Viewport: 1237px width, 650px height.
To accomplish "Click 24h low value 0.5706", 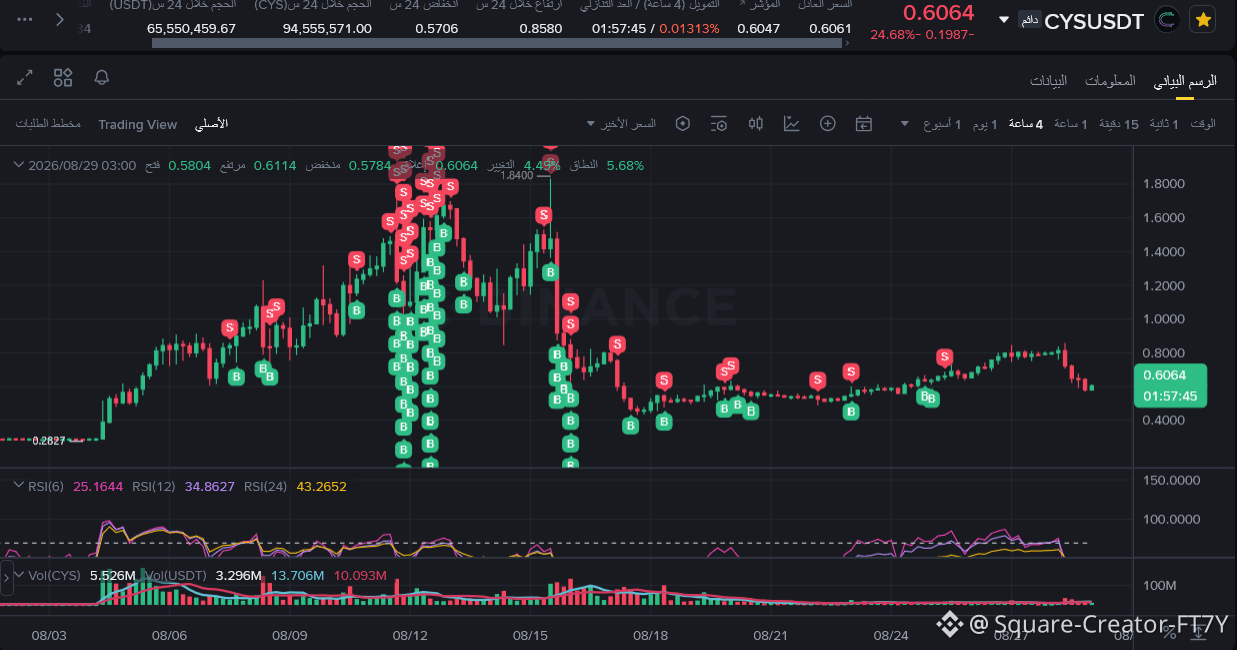I will tap(436, 28).
